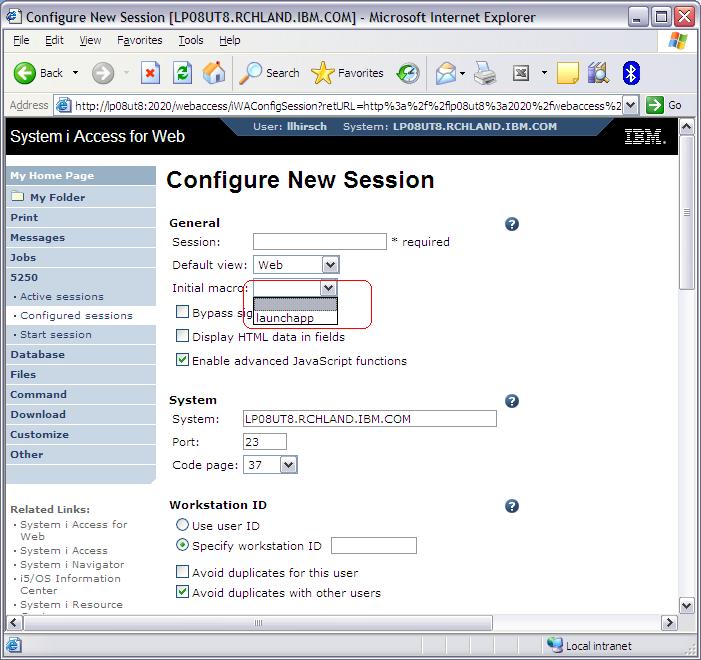Click the vertical scrollbar thumb

click(686, 212)
